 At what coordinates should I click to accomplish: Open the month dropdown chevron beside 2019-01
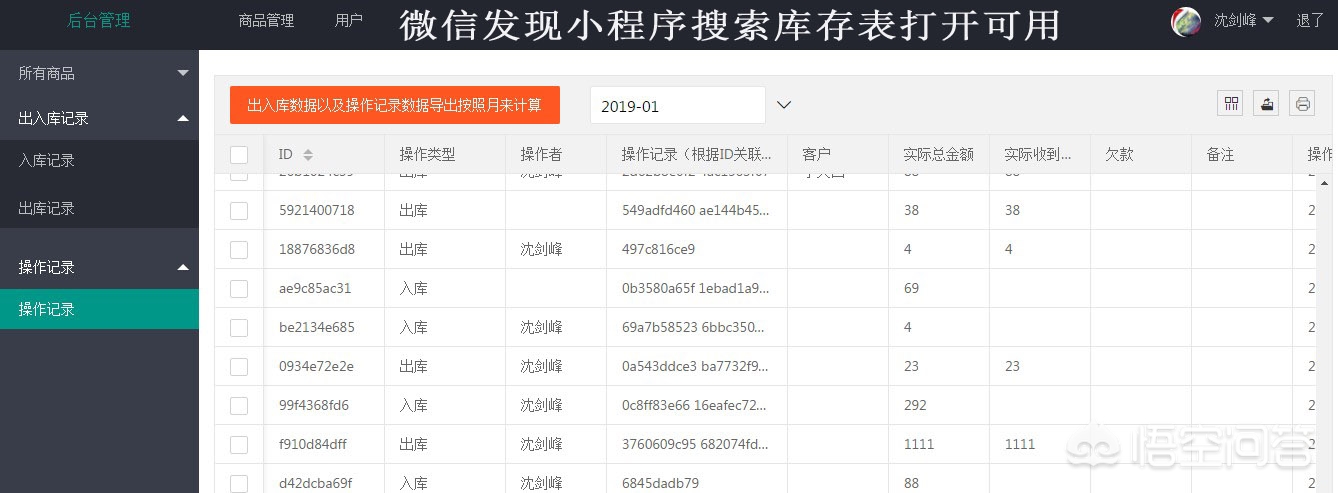click(x=784, y=105)
